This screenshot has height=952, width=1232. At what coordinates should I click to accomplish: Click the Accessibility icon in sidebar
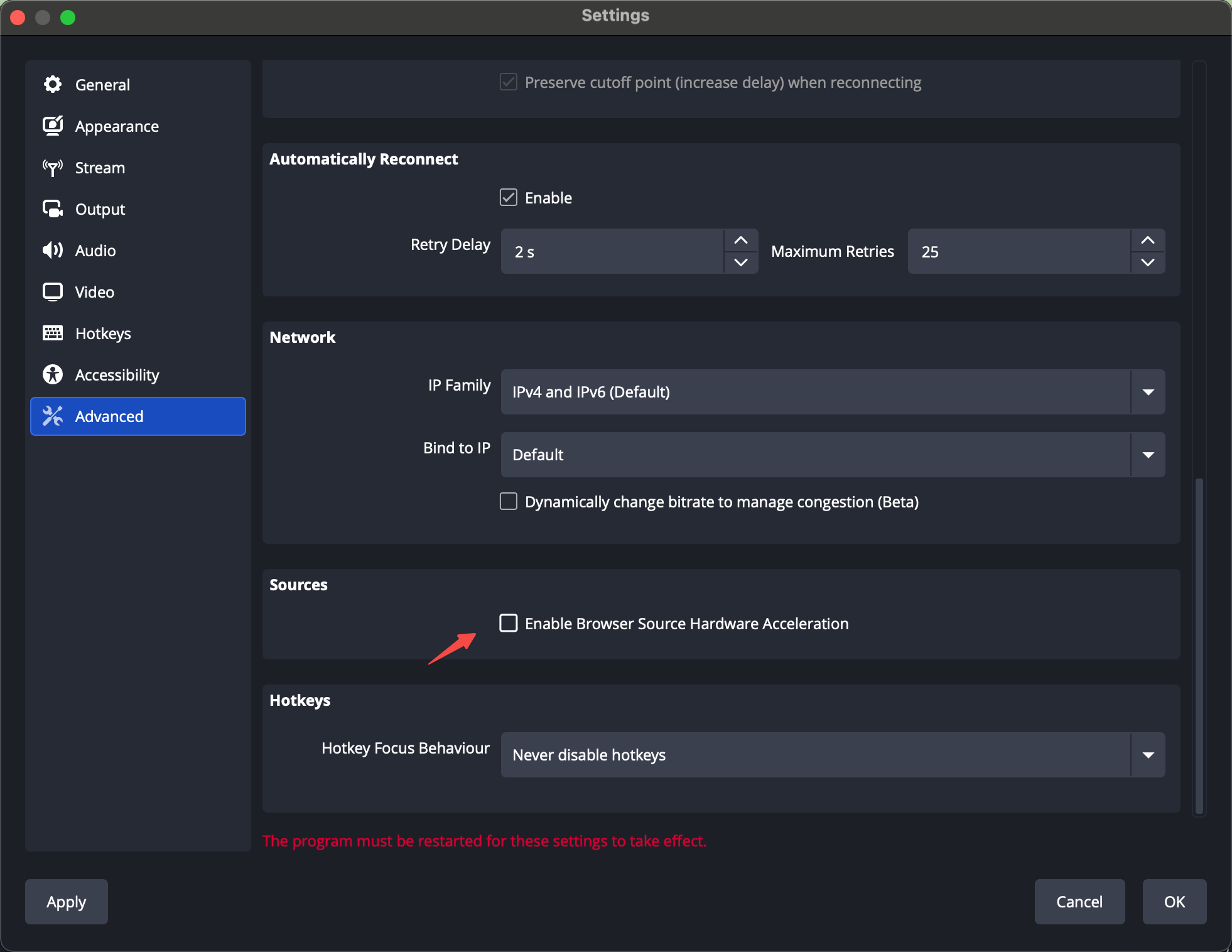coord(53,374)
